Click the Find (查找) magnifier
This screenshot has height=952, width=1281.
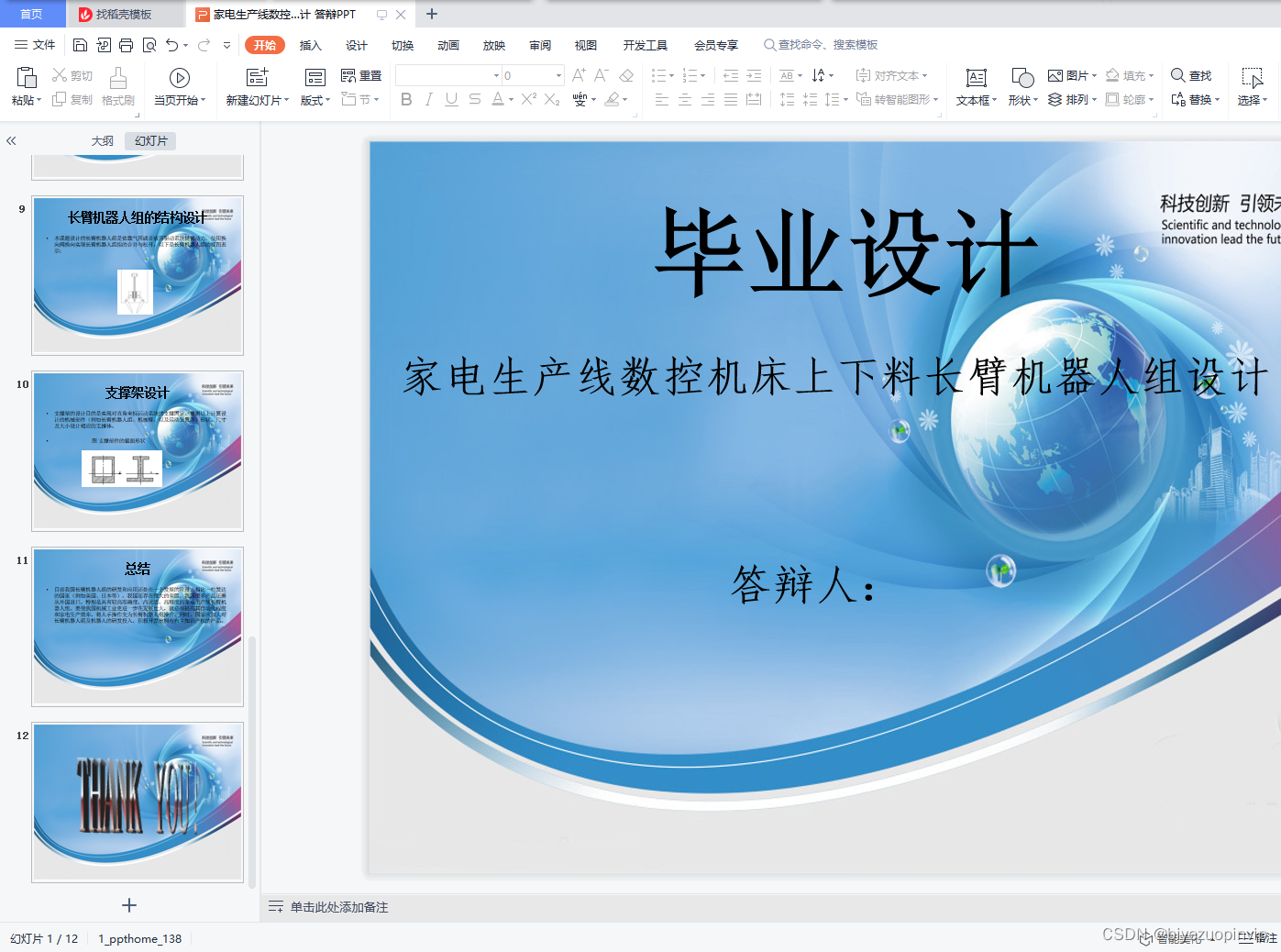click(x=1178, y=75)
